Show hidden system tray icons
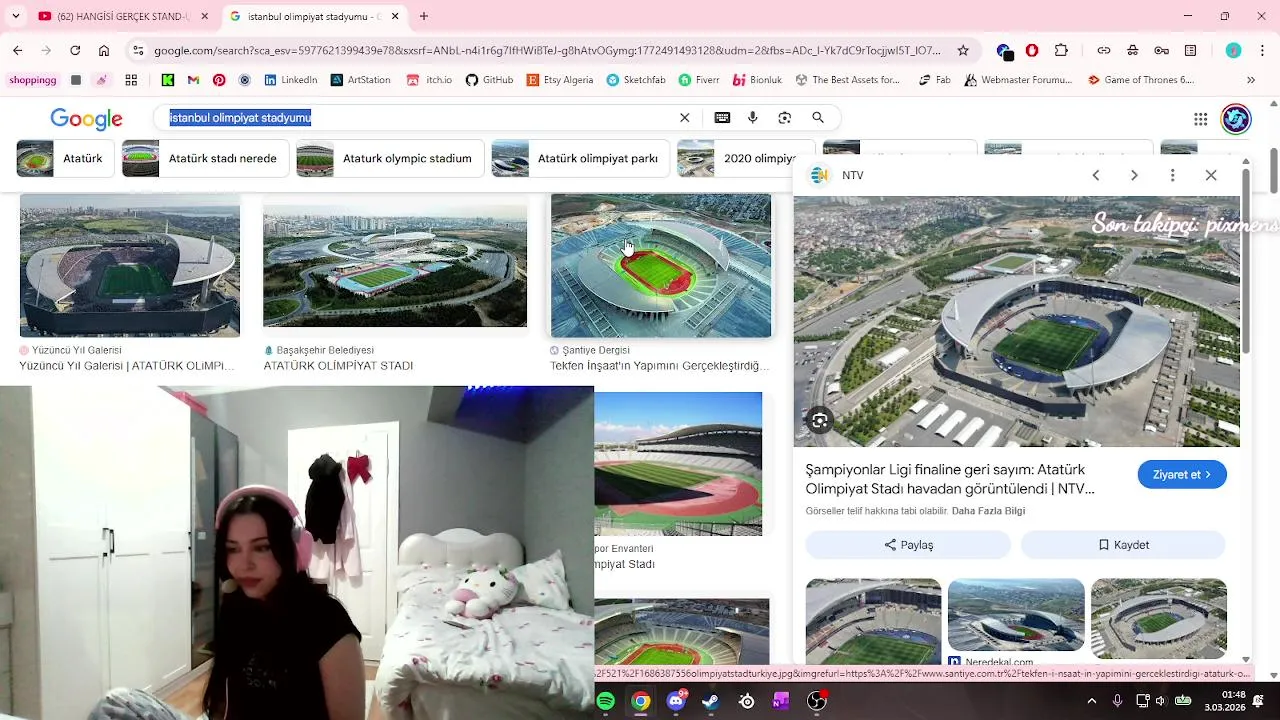The height and width of the screenshot is (720, 1280). 1092,701
